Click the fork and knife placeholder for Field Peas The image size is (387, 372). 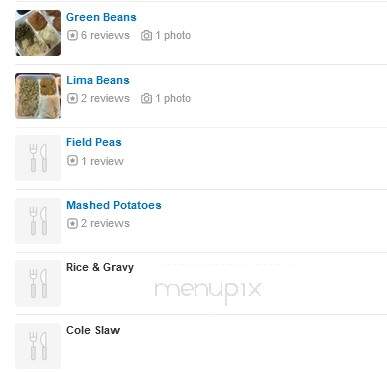[x=38, y=158]
